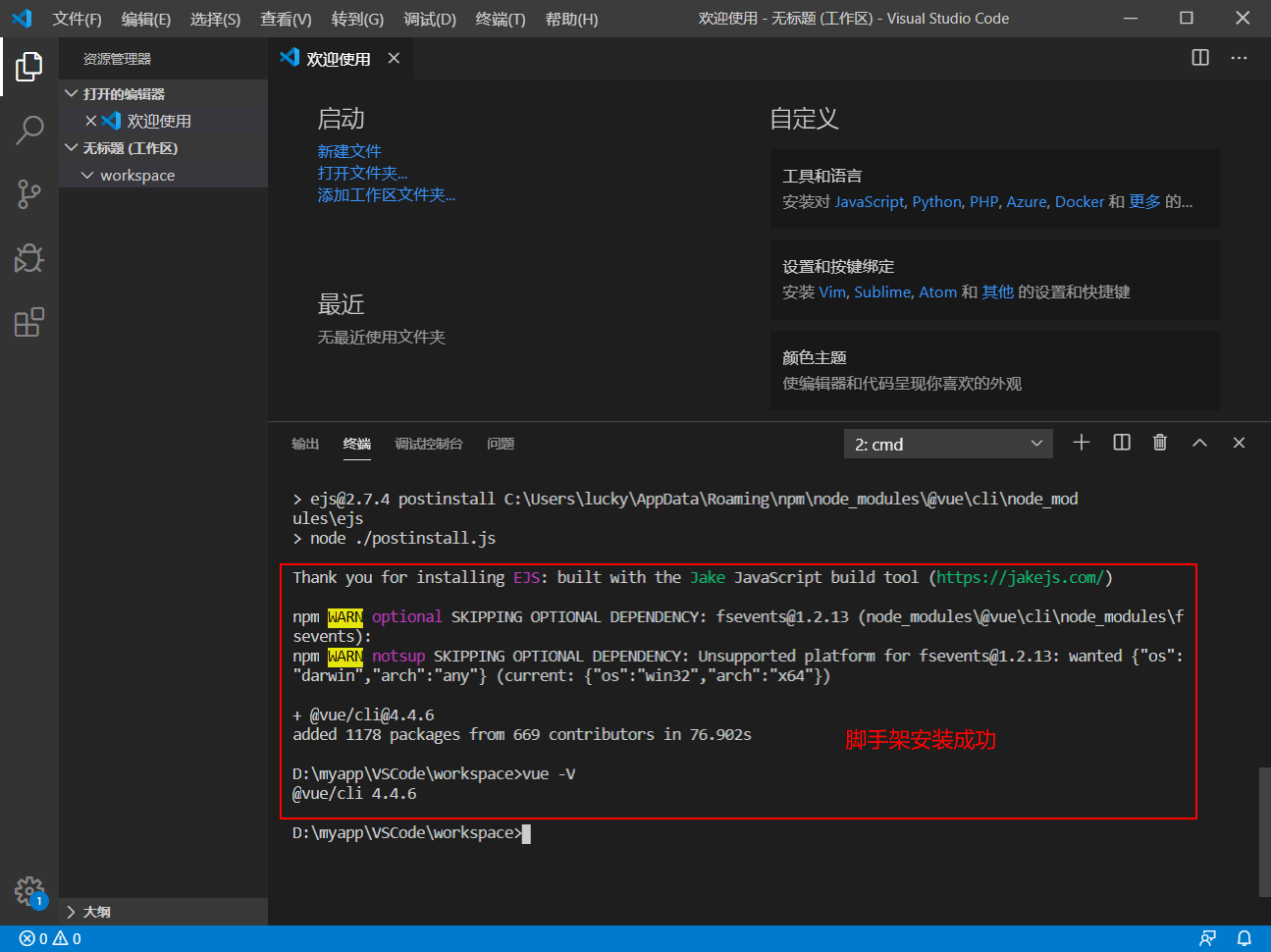The width and height of the screenshot is (1271, 952).
Task: Click the 其他 keybindings link
Action: (x=998, y=291)
